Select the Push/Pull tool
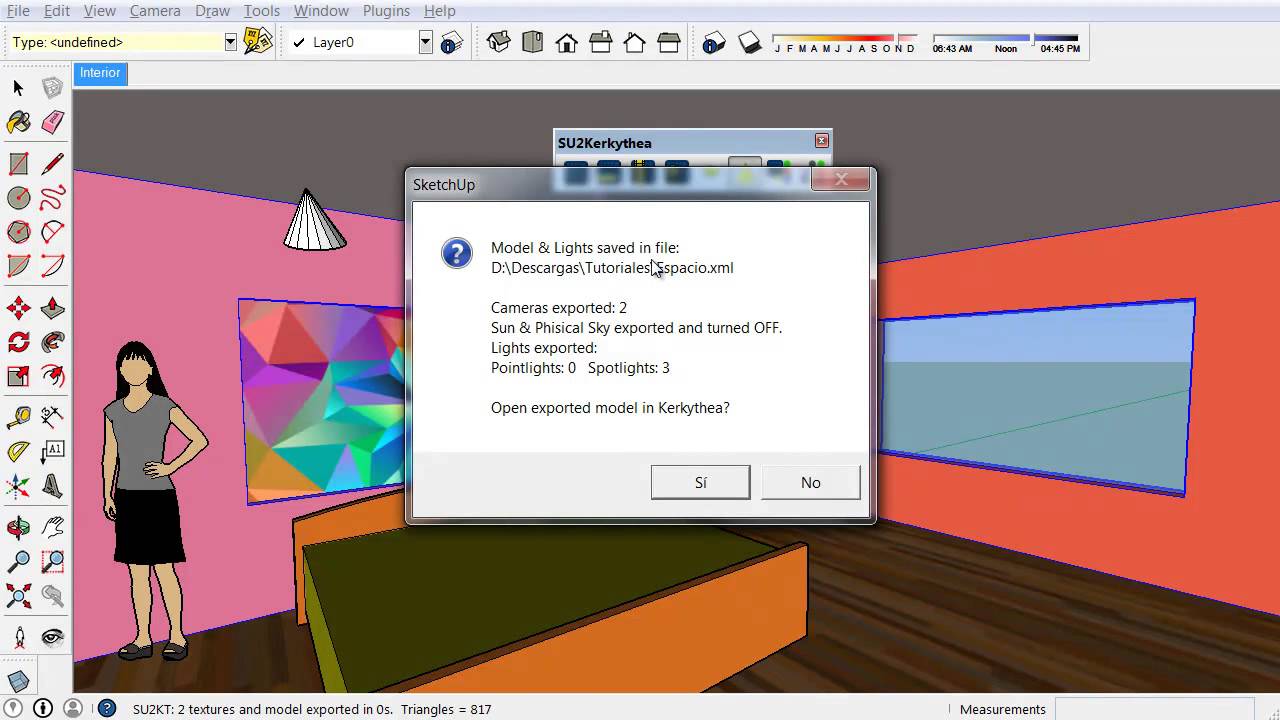Viewport: 1280px width, 720px height. coord(52,308)
